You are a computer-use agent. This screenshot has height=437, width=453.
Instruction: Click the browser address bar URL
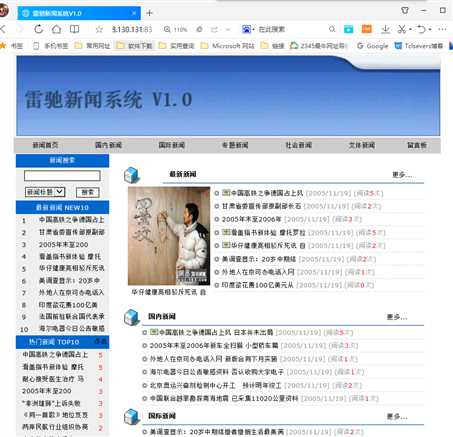[132, 29]
